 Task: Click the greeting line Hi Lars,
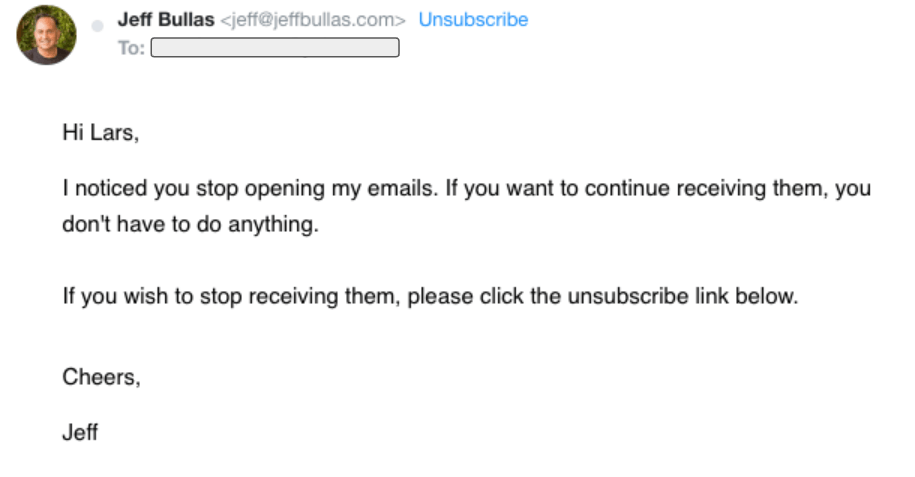point(100,133)
